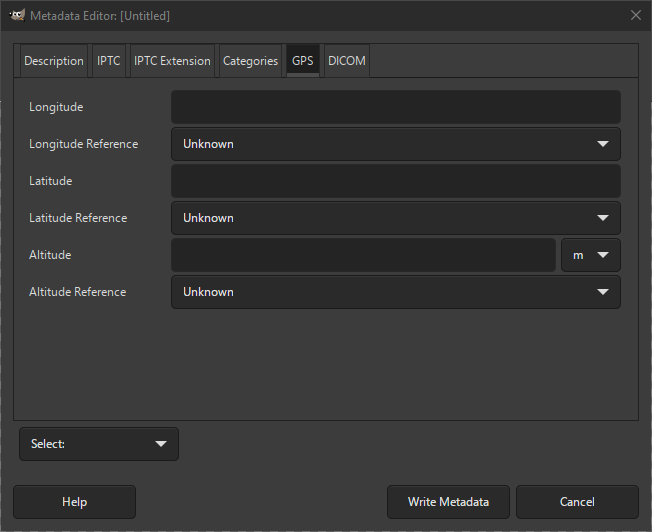
Task: Click the GIMP Wilber icon in title bar
Action: pyautogui.click(x=17, y=15)
